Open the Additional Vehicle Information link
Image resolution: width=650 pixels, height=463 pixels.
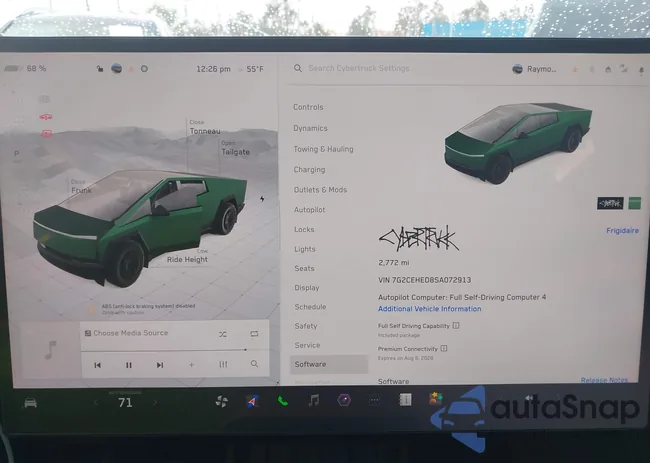(429, 309)
